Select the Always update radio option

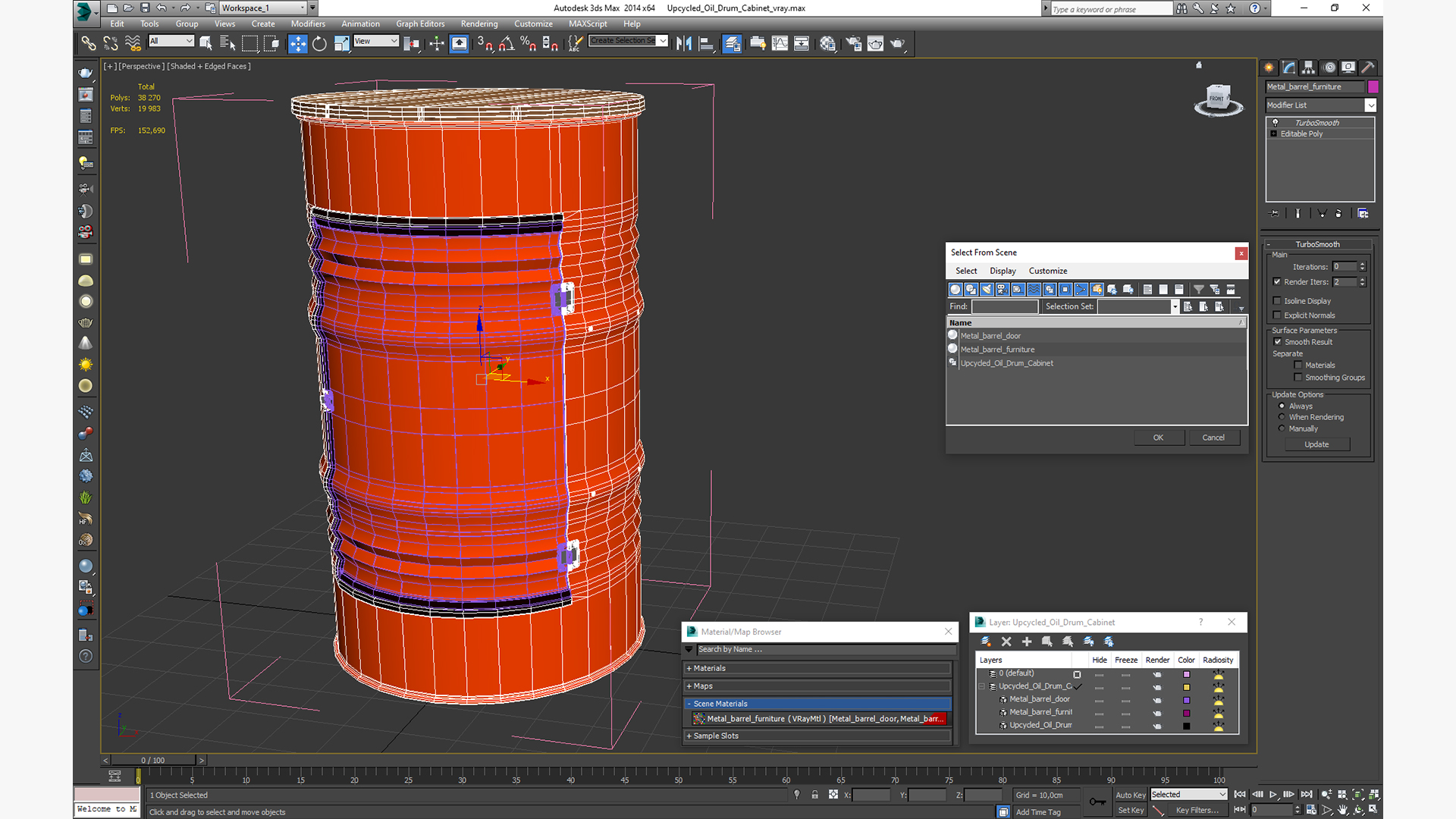[x=1282, y=406]
